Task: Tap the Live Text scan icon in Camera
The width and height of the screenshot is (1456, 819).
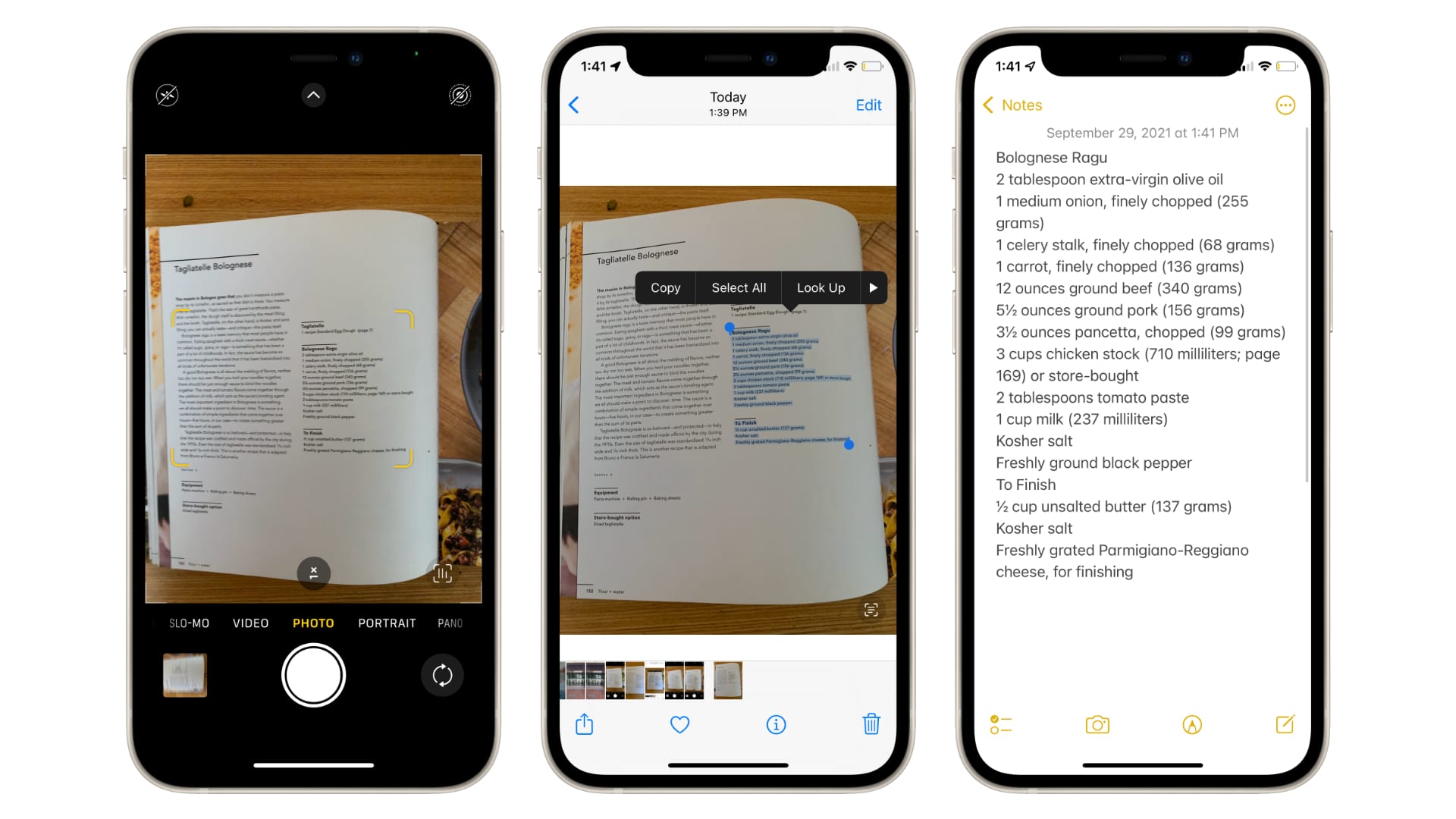Action: tap(443, 573)
